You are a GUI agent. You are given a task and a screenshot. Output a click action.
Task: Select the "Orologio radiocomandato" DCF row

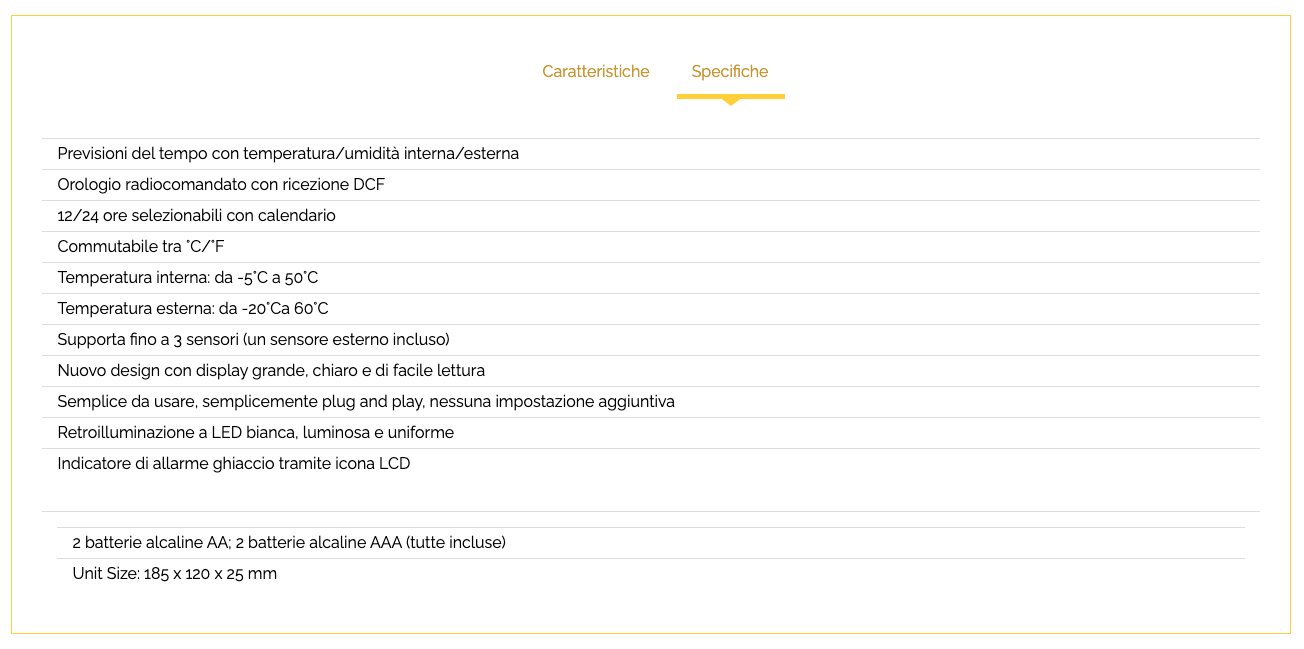pos(221,185)
